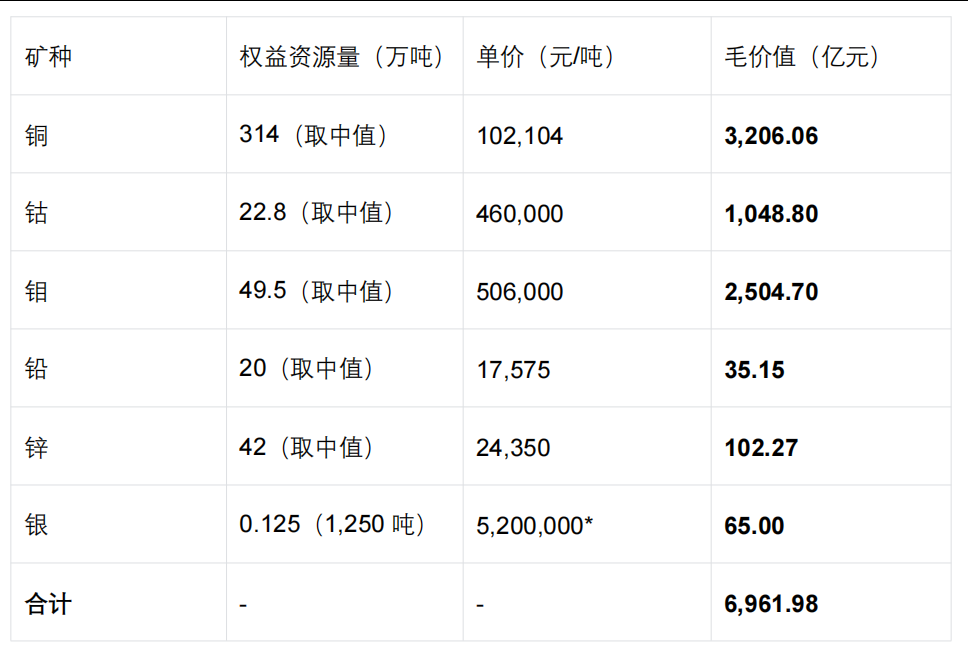Click the silver price 5,200,000* cell

(x=535, y=526)
